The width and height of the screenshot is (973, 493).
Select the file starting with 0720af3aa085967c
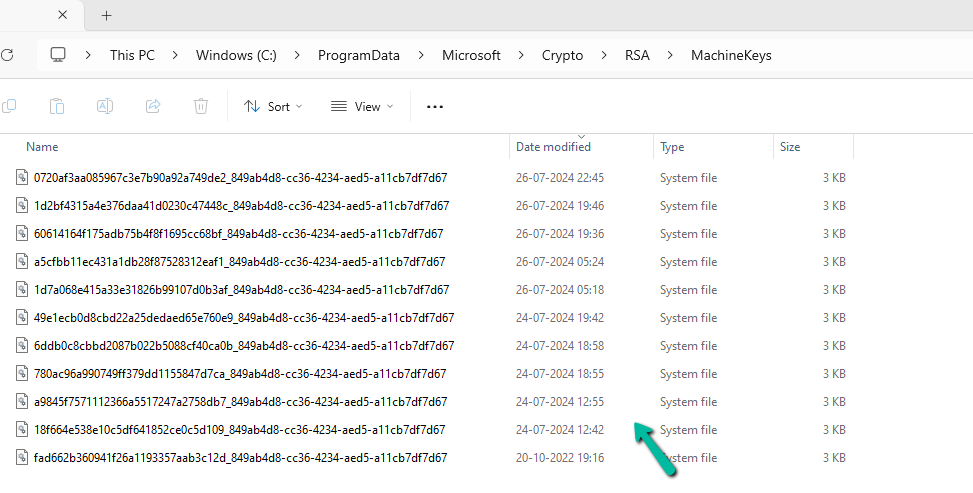tap(240, 178)
